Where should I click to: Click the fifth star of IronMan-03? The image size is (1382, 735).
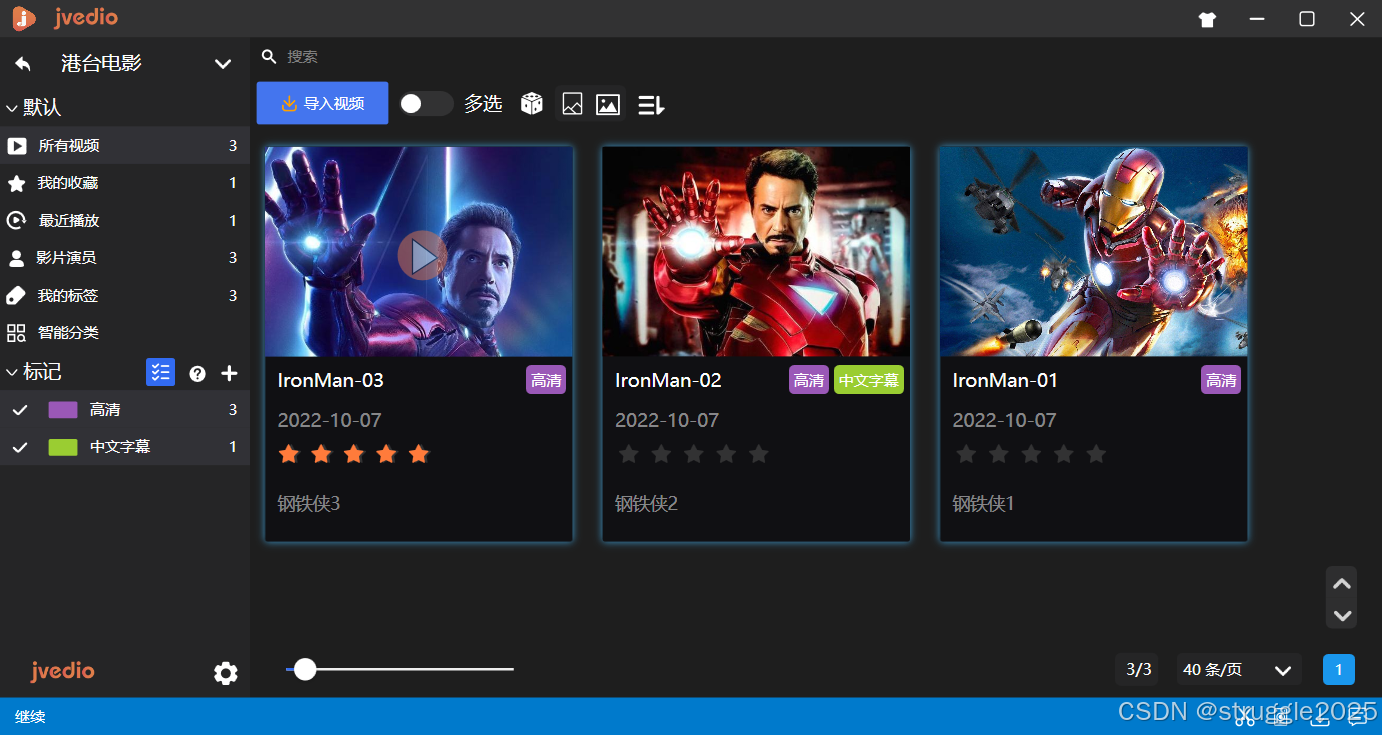coord(419,455)
